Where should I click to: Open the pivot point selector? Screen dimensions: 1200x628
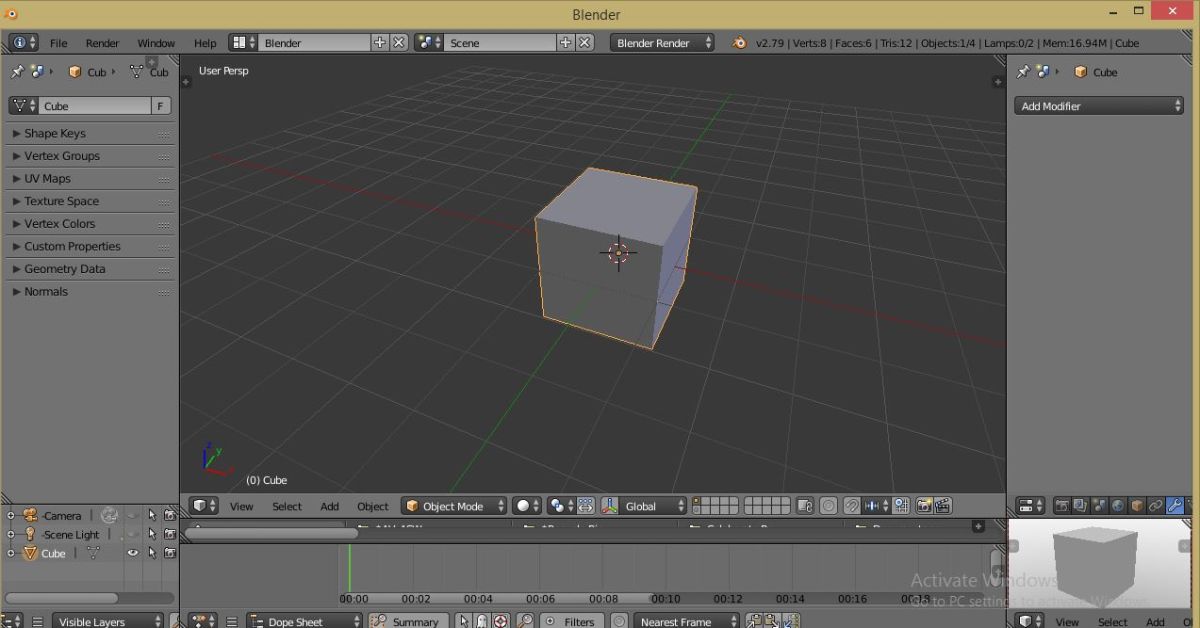click(x=562, y=506)
